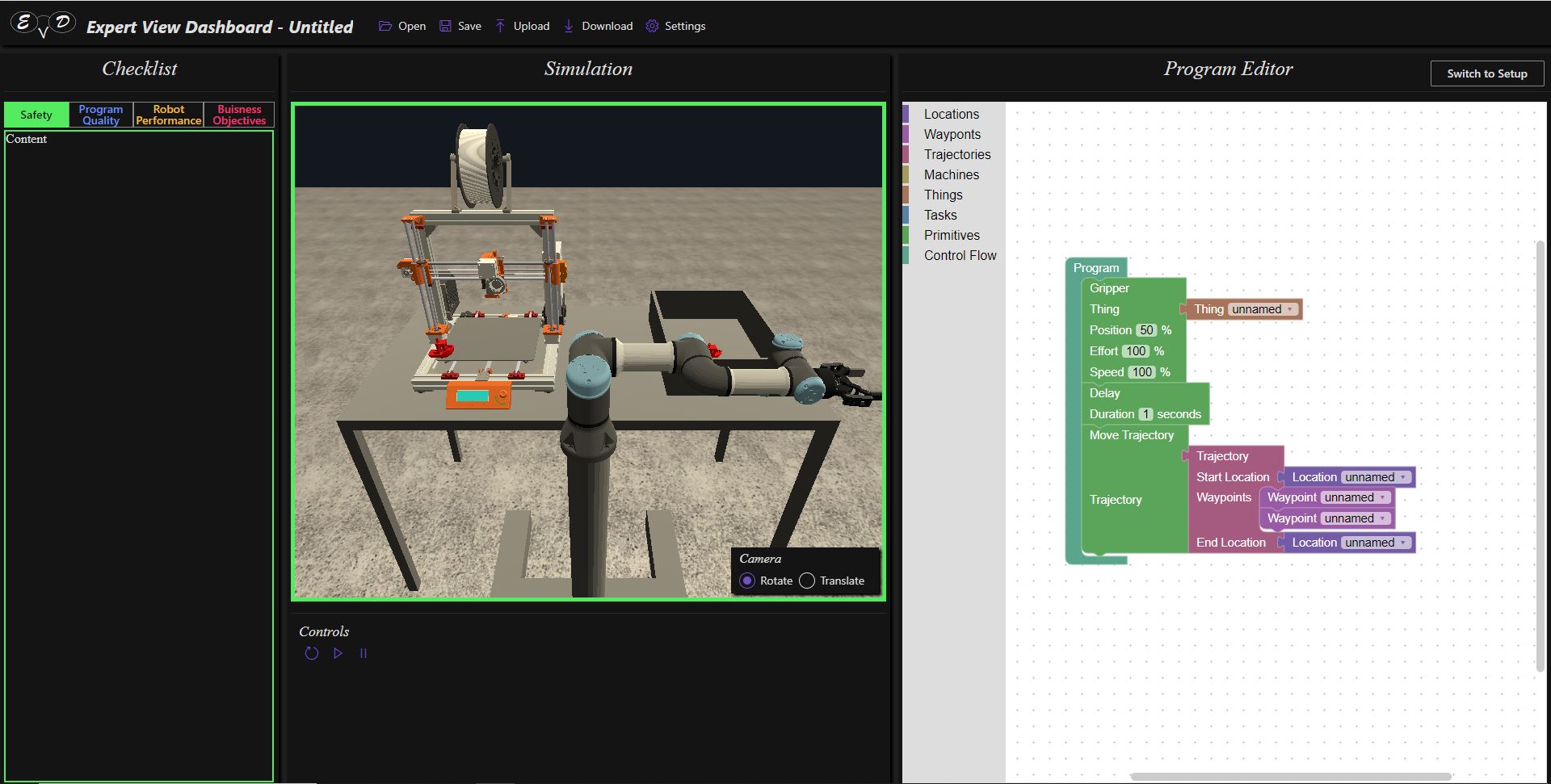1551x784 pixels.
Task: Select the Program block header
Action: tap(1096, 268)
